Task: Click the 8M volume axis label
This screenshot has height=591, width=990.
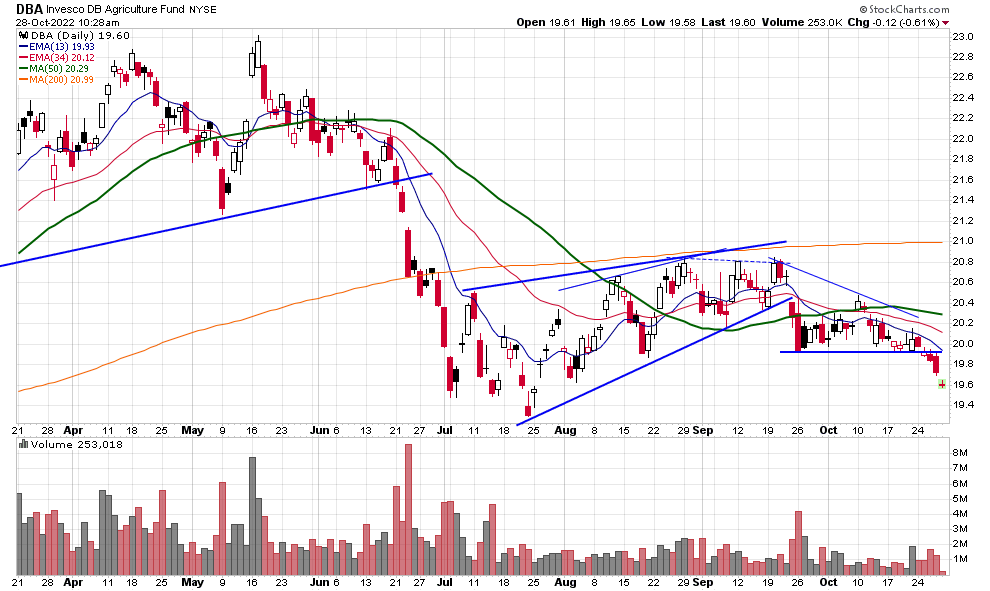Action: (960, 453)
